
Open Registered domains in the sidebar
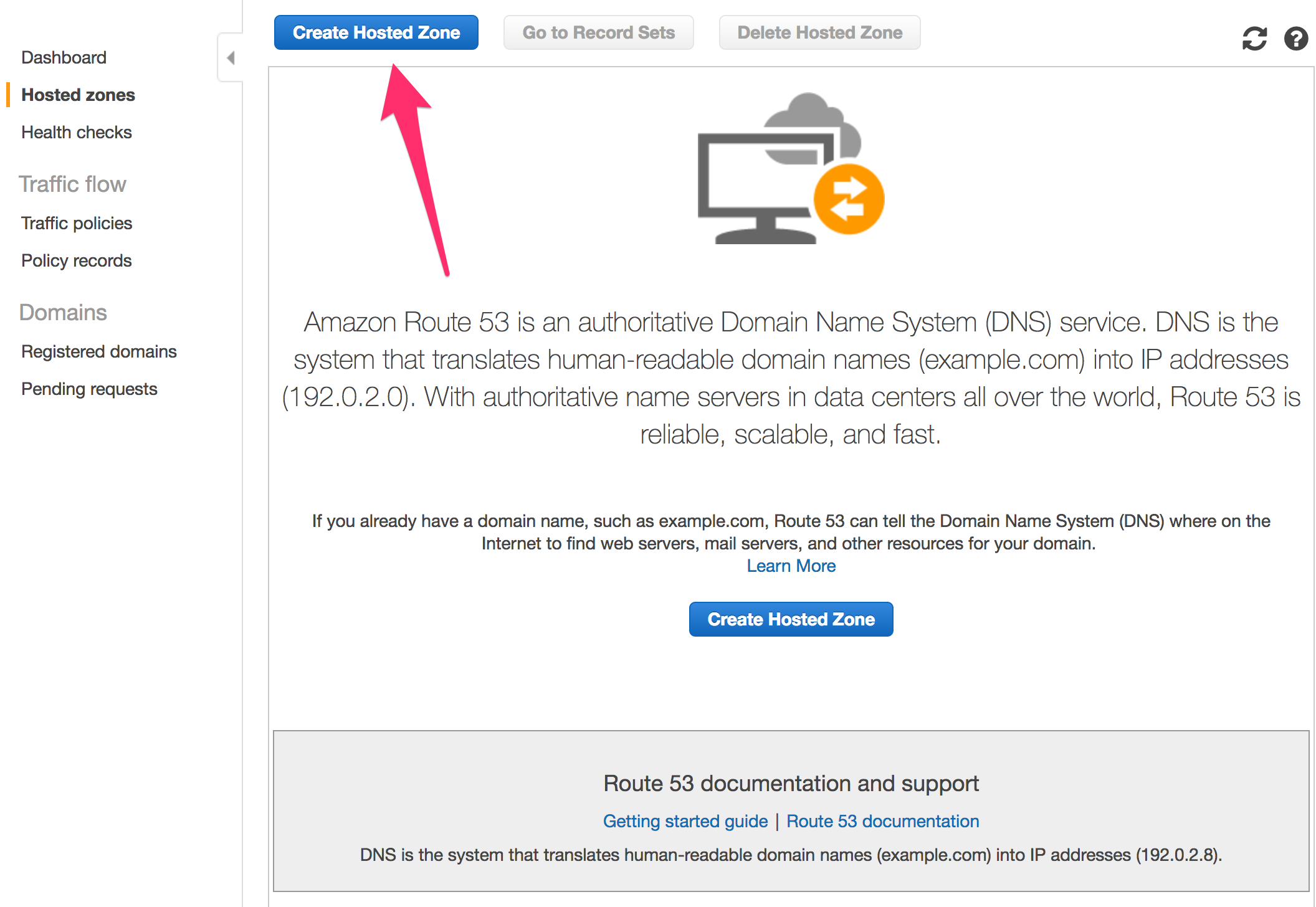99,351
